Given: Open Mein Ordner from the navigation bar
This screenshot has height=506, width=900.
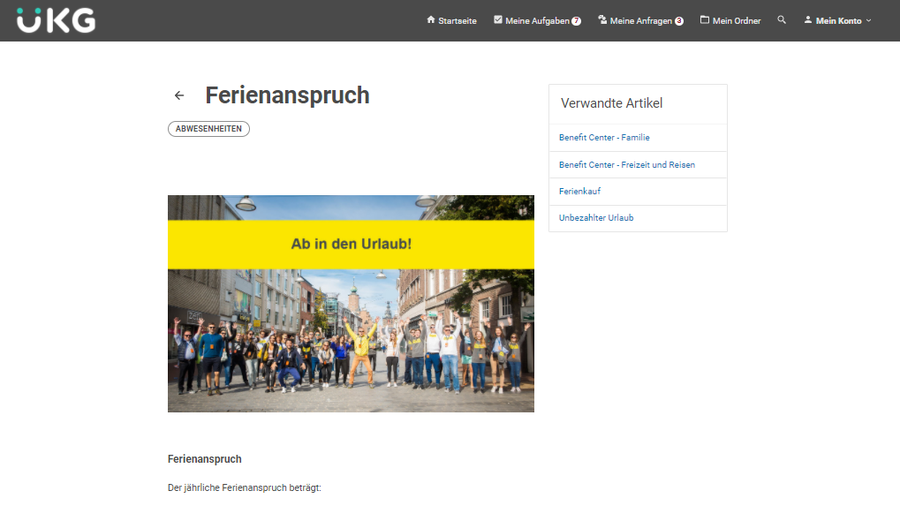Looking at the screenshot, I should pyautogui.click(x=736, y=21).
